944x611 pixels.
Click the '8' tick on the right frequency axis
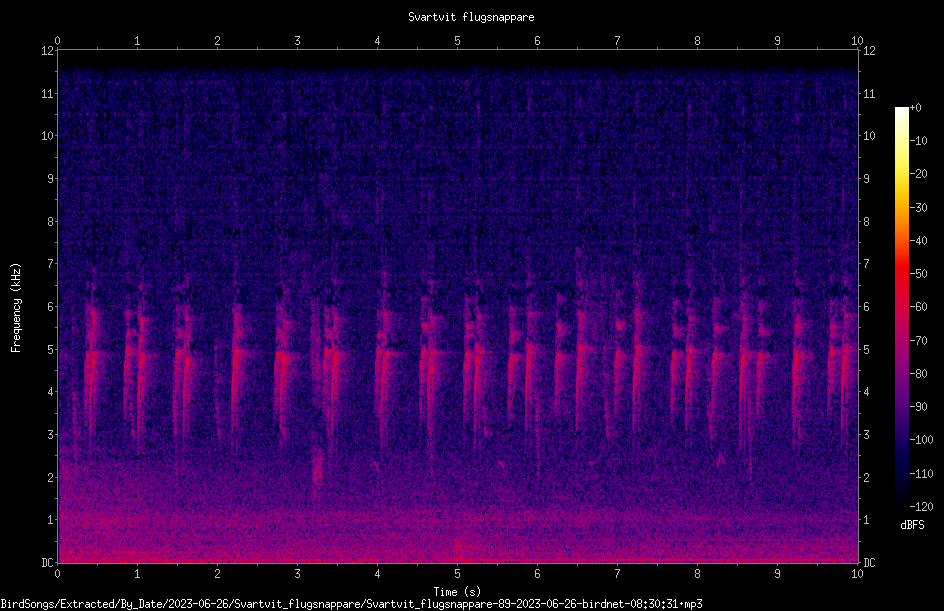[866, 222]
